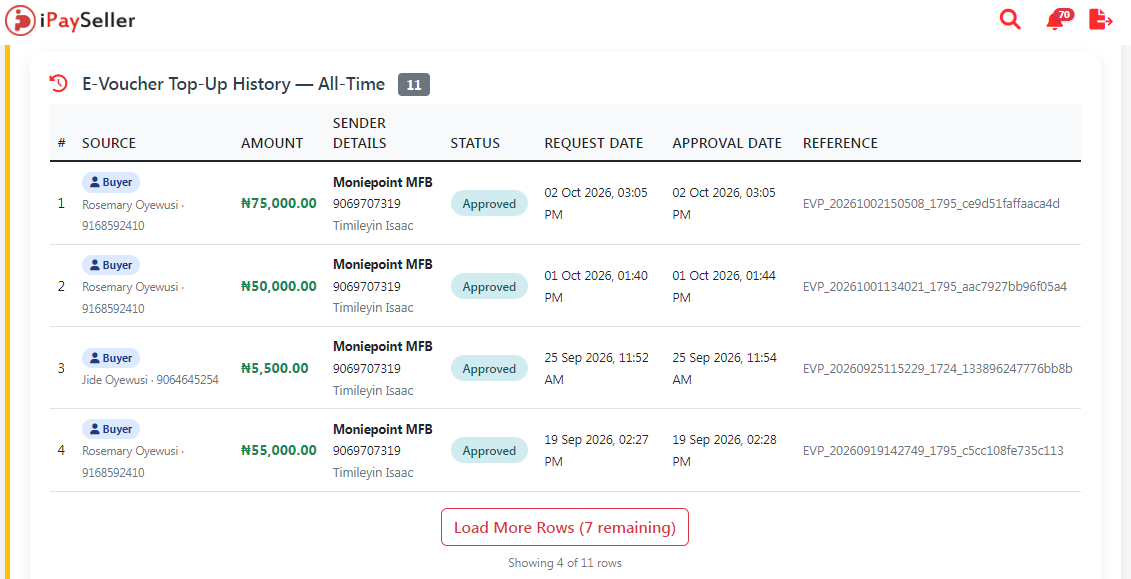Click Buyer badge in row 4
Image resolution: width=1131 pixels, height=579 pixels.
coord(110,429)
